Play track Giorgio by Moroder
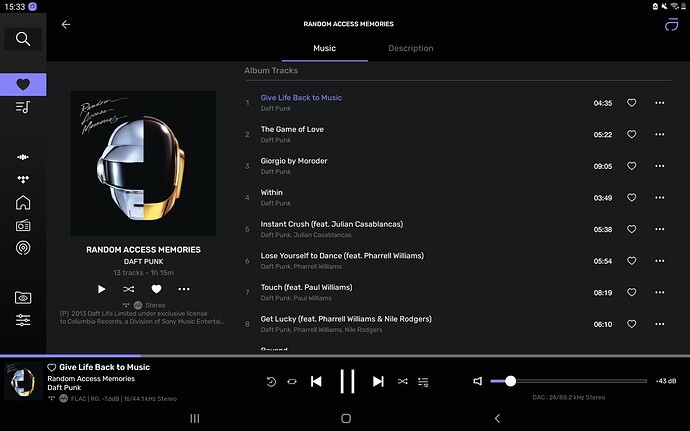This screenshot has height=431, width=690. tap(294, 161)
